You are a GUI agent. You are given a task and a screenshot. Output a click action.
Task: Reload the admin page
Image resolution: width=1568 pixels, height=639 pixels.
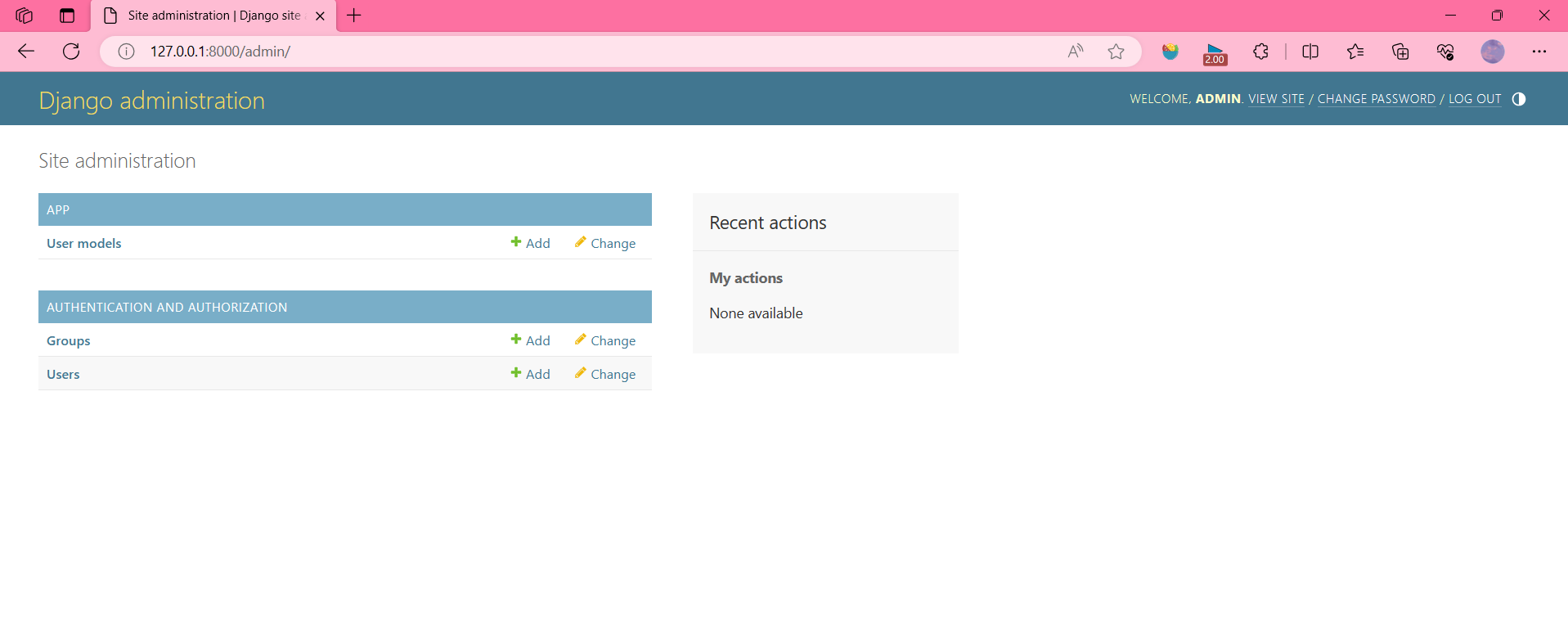pos(71,52)
